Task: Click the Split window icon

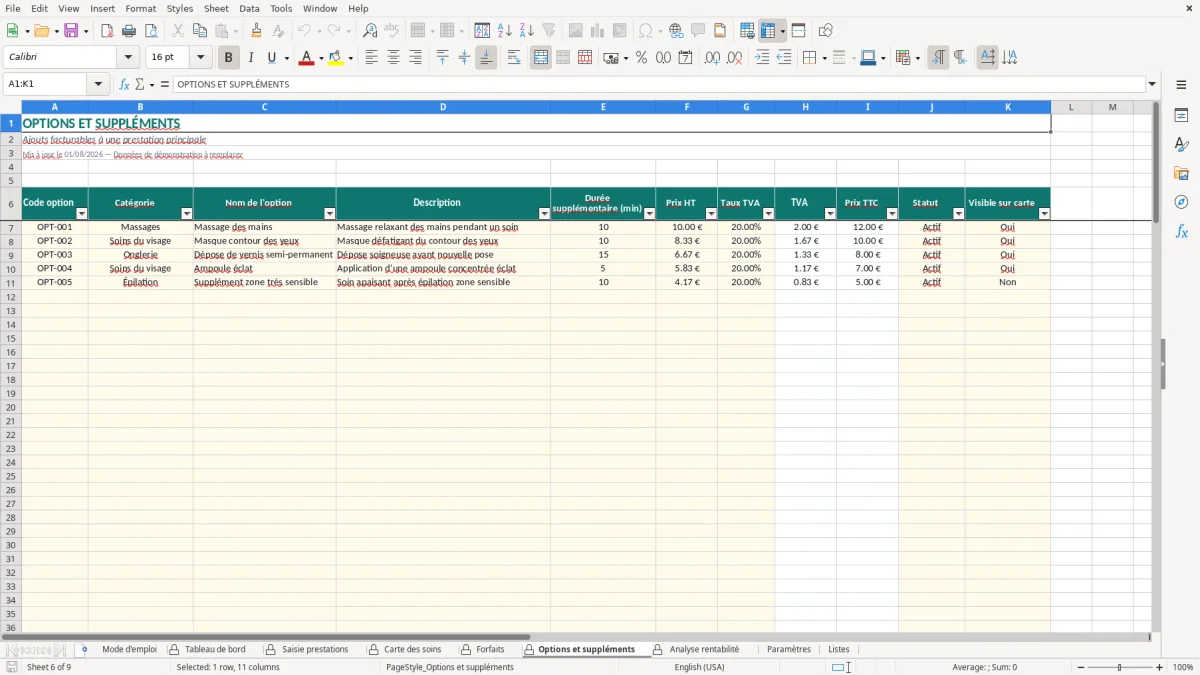Action: coord(798,31)
